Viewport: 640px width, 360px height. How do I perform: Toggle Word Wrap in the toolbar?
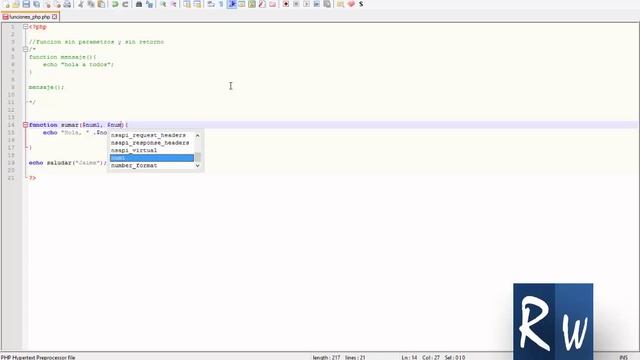(211, 4)
